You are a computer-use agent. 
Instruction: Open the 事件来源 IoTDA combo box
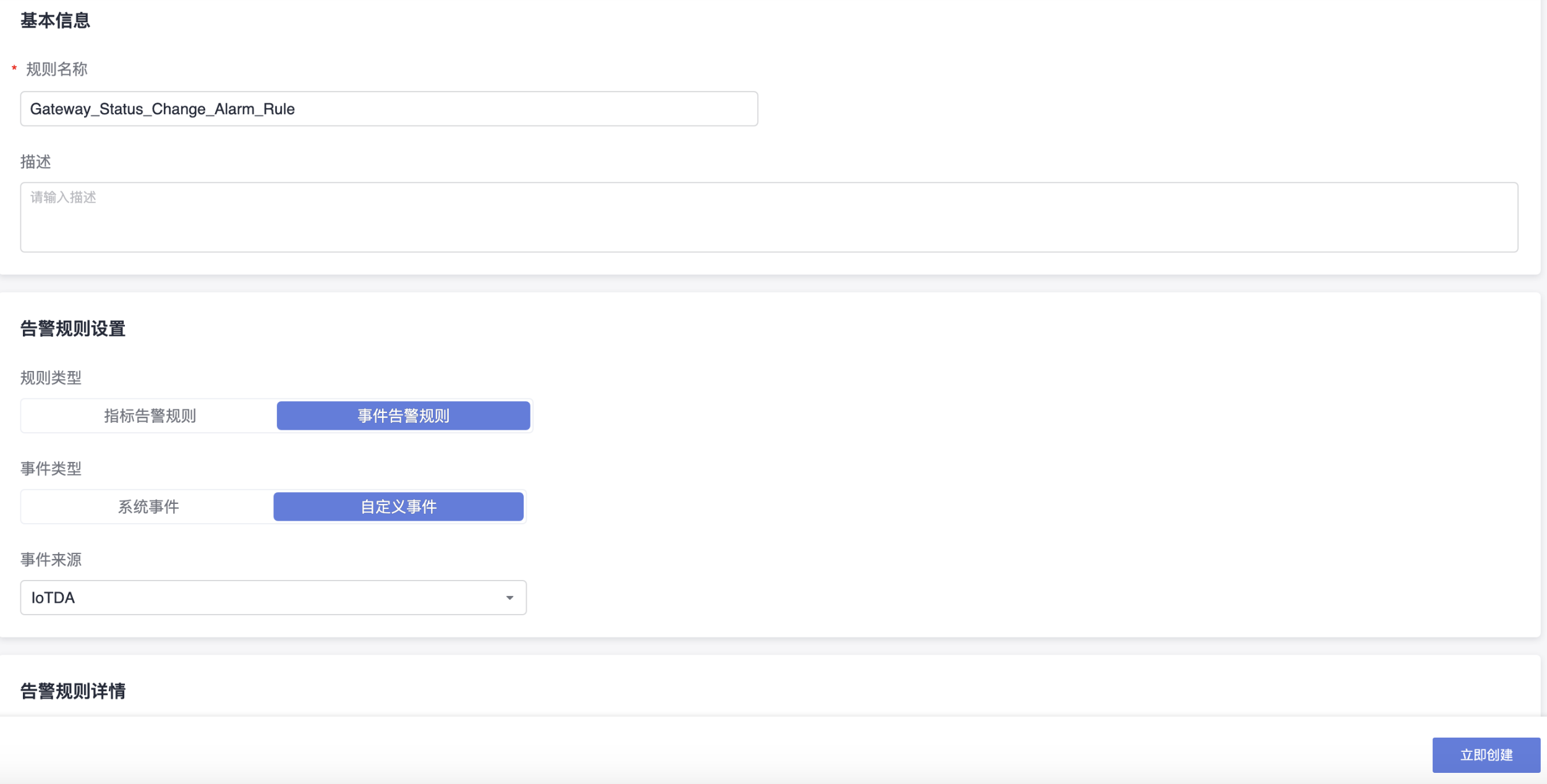(x=273, y=598)
